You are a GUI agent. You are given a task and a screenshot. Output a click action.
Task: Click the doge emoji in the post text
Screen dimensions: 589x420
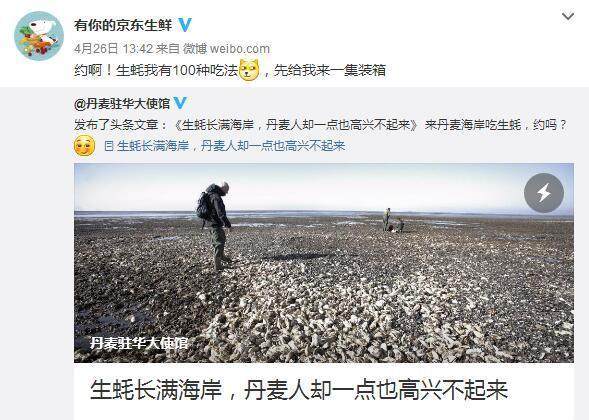(x=249, y=70)
